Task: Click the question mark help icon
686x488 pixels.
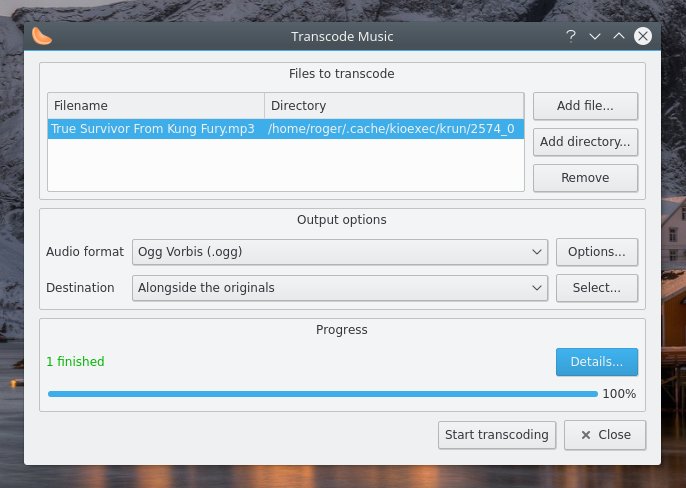Action: point(570,36)
